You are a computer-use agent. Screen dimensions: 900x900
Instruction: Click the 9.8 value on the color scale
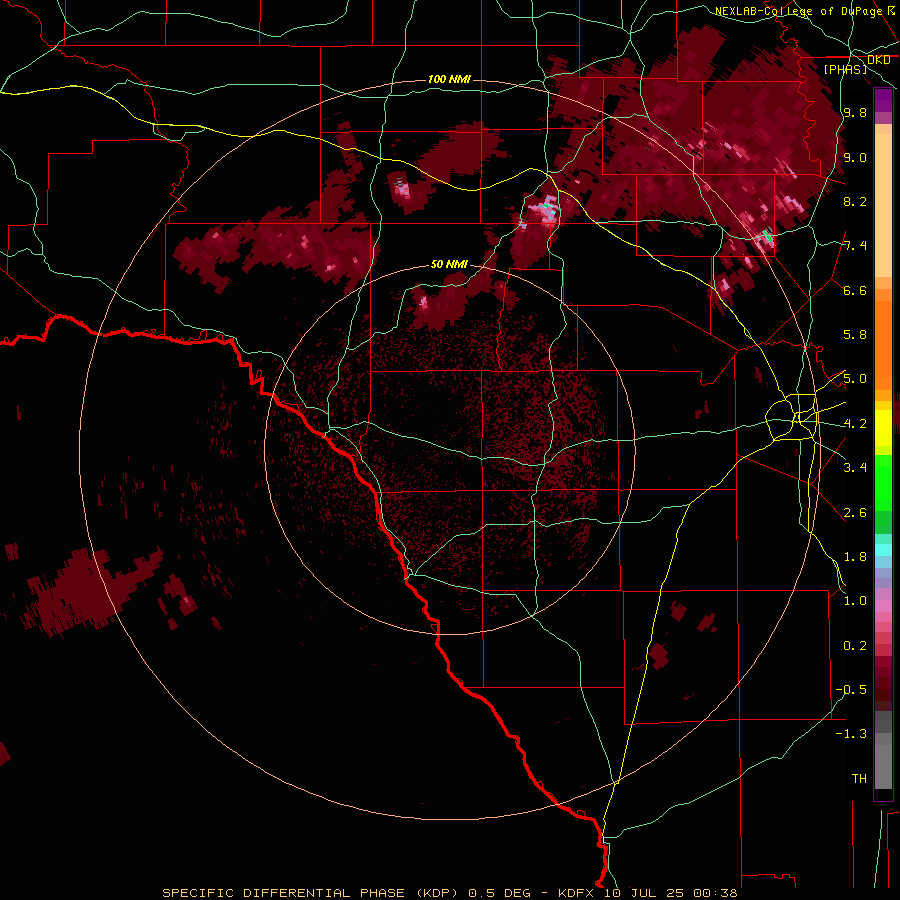[x=855, y=113]
